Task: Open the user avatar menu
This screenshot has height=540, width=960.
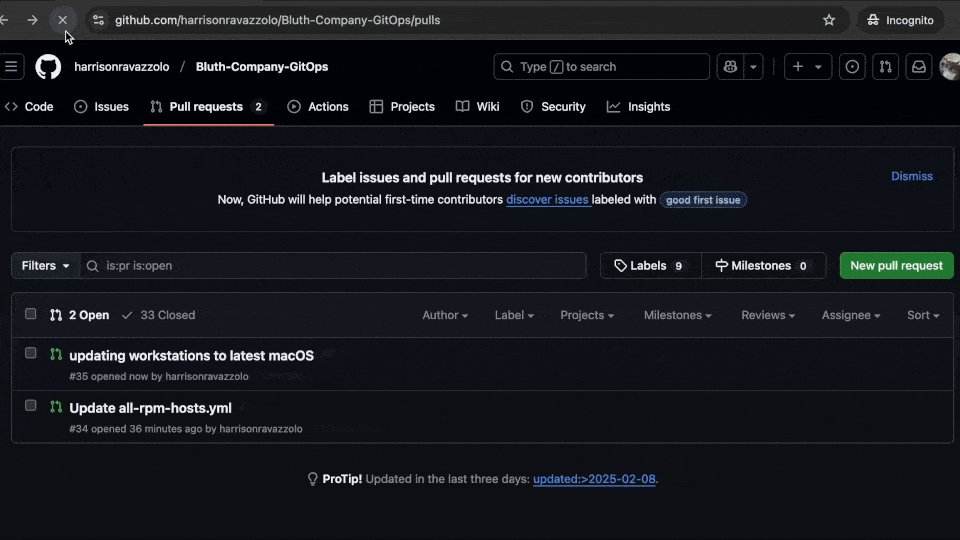Action: [950, 67]
